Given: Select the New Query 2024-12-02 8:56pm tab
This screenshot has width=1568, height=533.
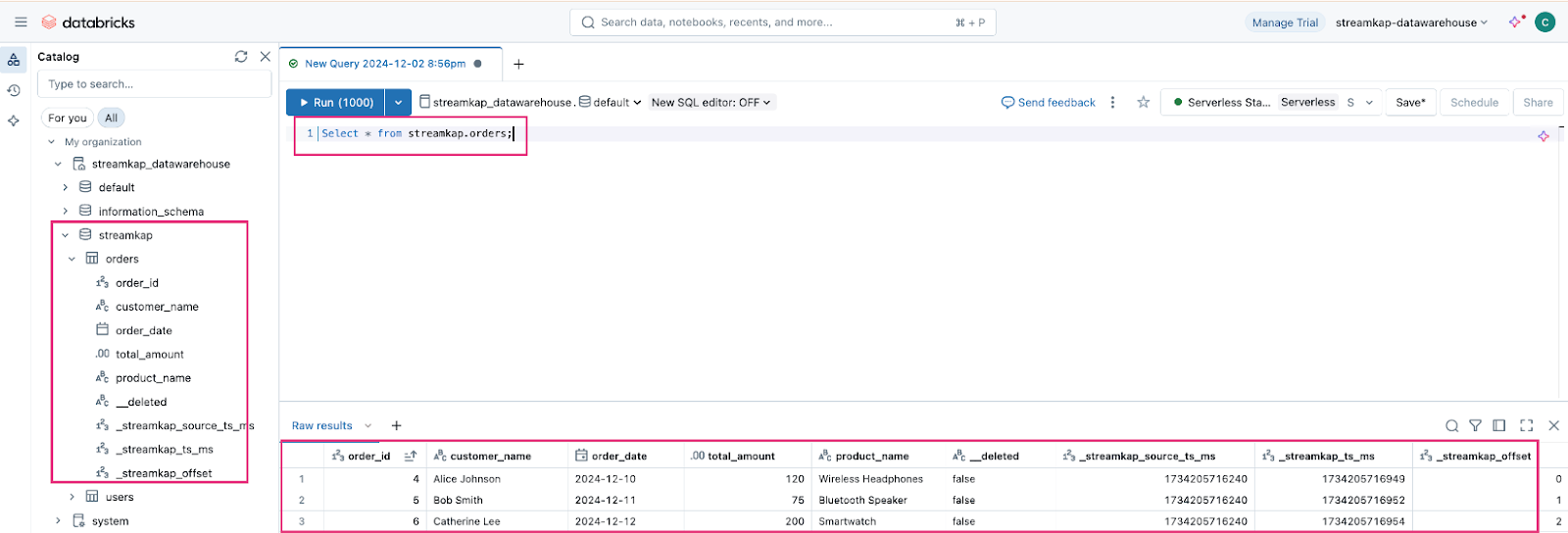Looking at the screenshot, I should (x=385, y=64).
